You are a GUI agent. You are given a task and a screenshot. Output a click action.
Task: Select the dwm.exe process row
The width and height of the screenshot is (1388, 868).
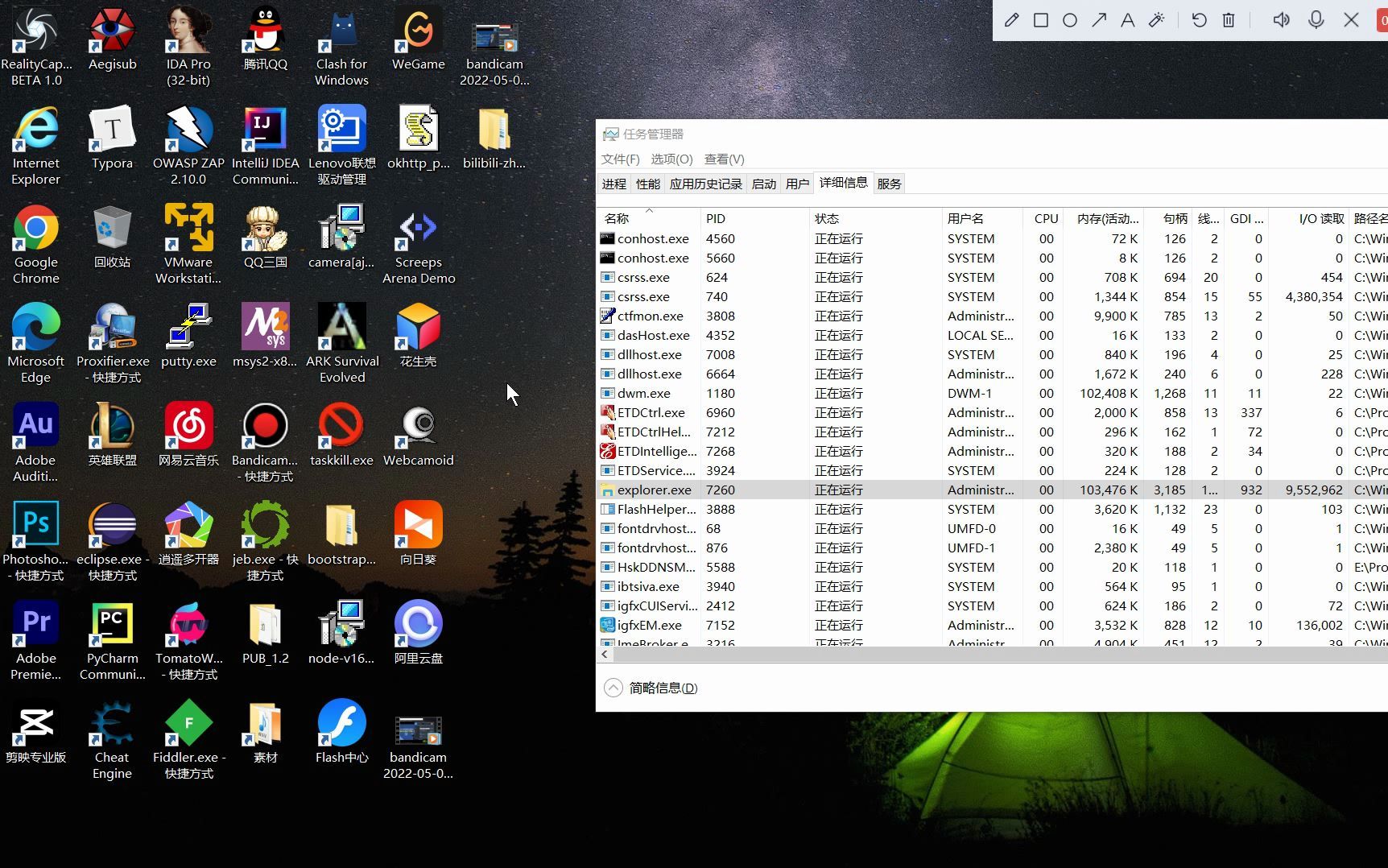click(x=993, y=393)
